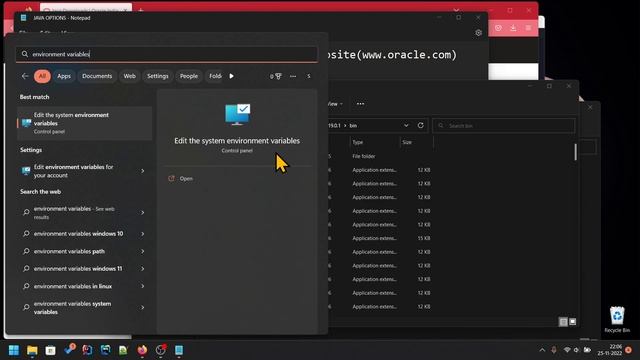Click the Windows Start button
Viewport: 640px width, 360px height.
coord(14,350)
